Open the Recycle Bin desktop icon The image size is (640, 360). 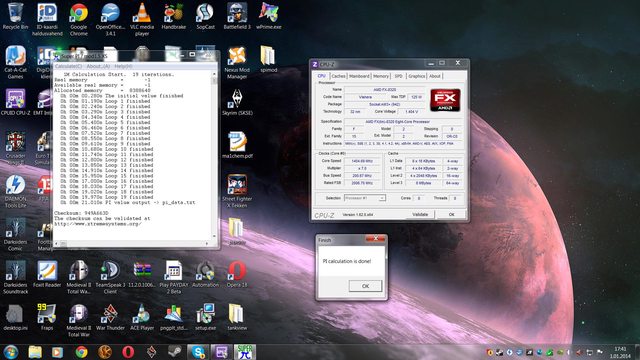(x=16, y=16)
